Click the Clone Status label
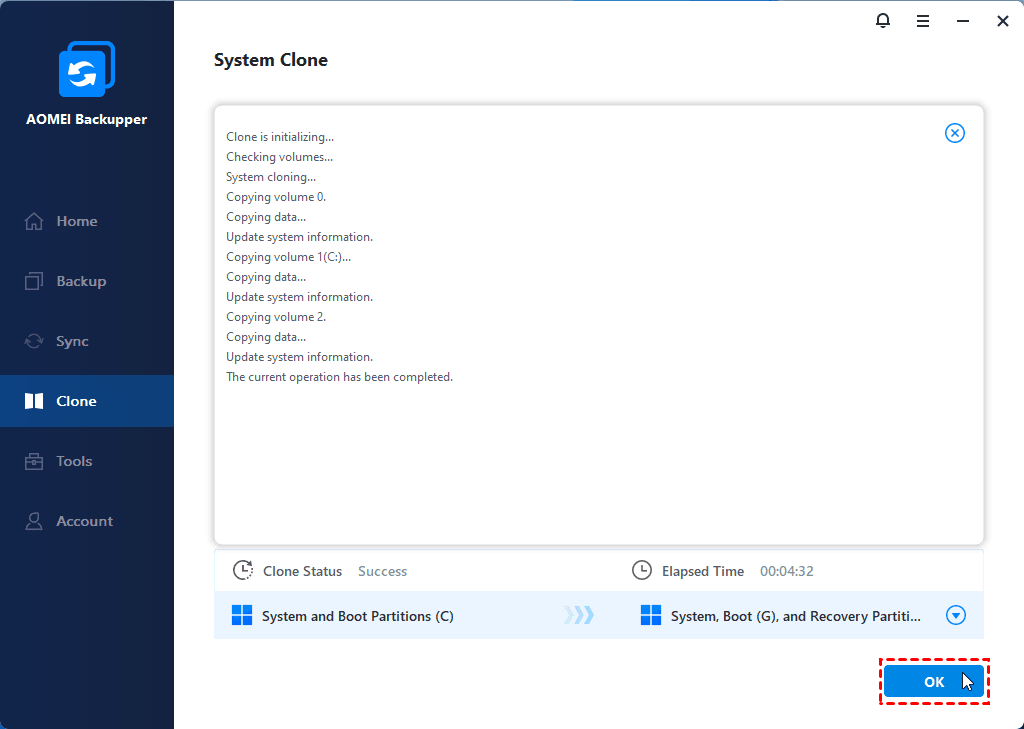This screenshot has width=1024, height=729. pos(302,572)
